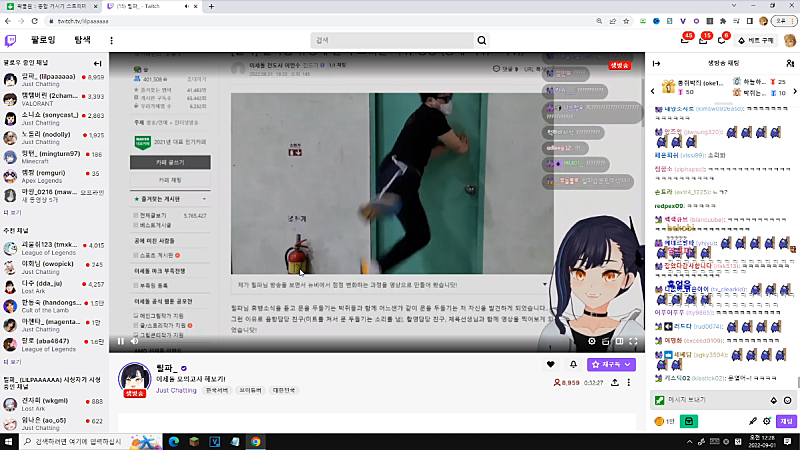Reload the page
Screen dimensions: 800x450
(x=35, y=21)
